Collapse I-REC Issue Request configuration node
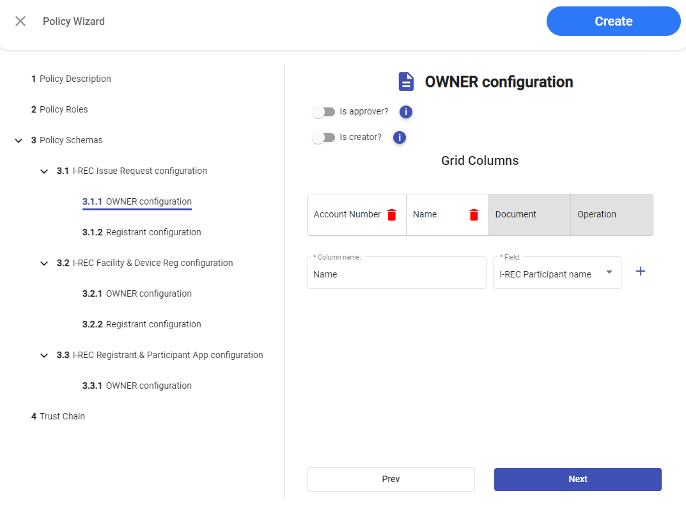This screenshot has width=686, height=508. pyautogui.click(x=44, y=172)
